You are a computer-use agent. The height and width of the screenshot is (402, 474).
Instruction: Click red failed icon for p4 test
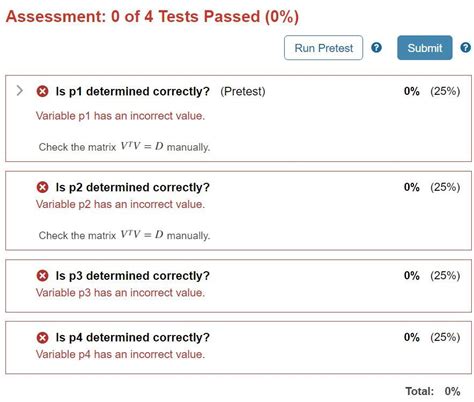point(42,337)
